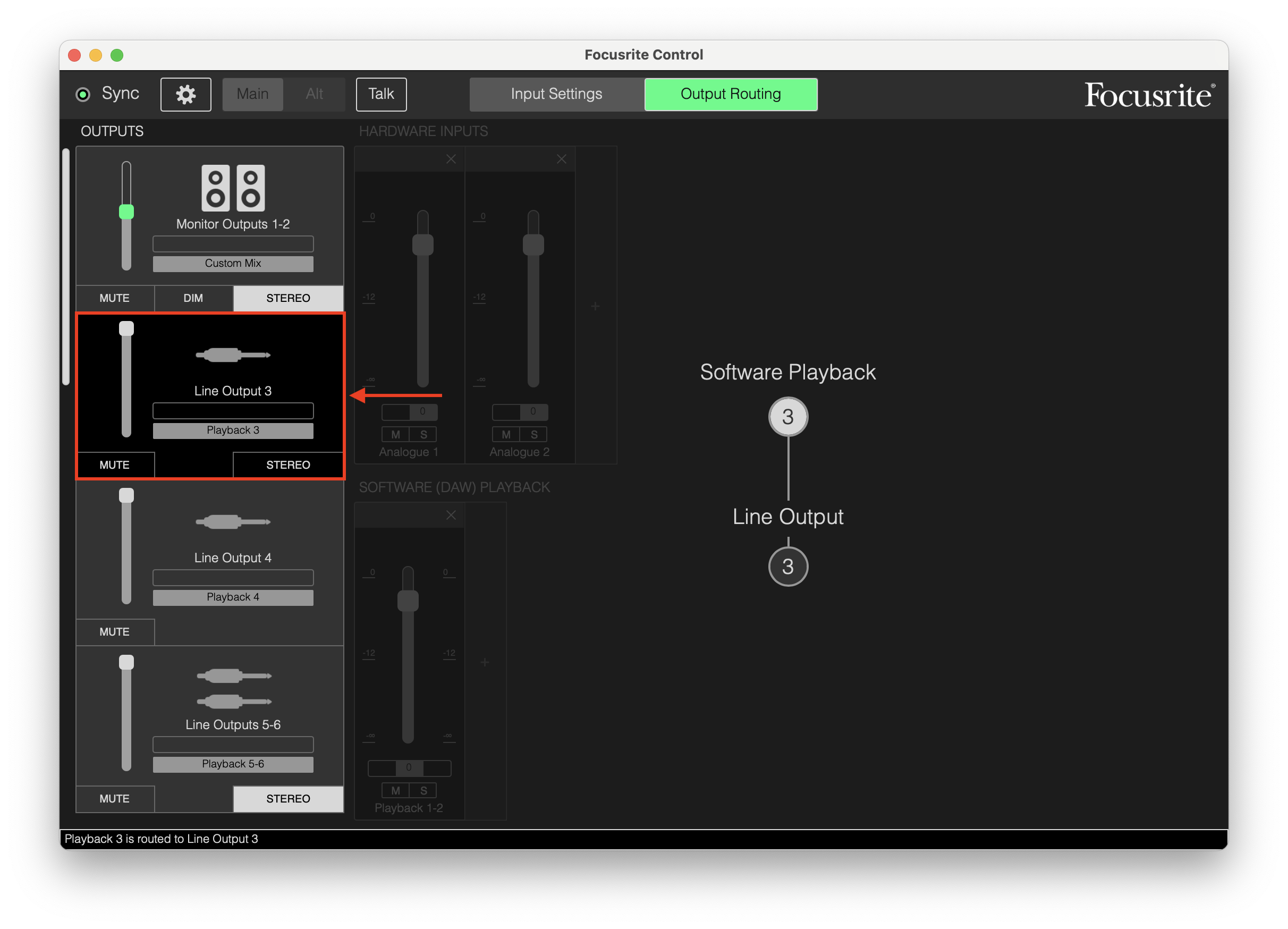Open the Playback 3 source dropdown
This screenshot has width=1288, height=929.
[233, 430]
